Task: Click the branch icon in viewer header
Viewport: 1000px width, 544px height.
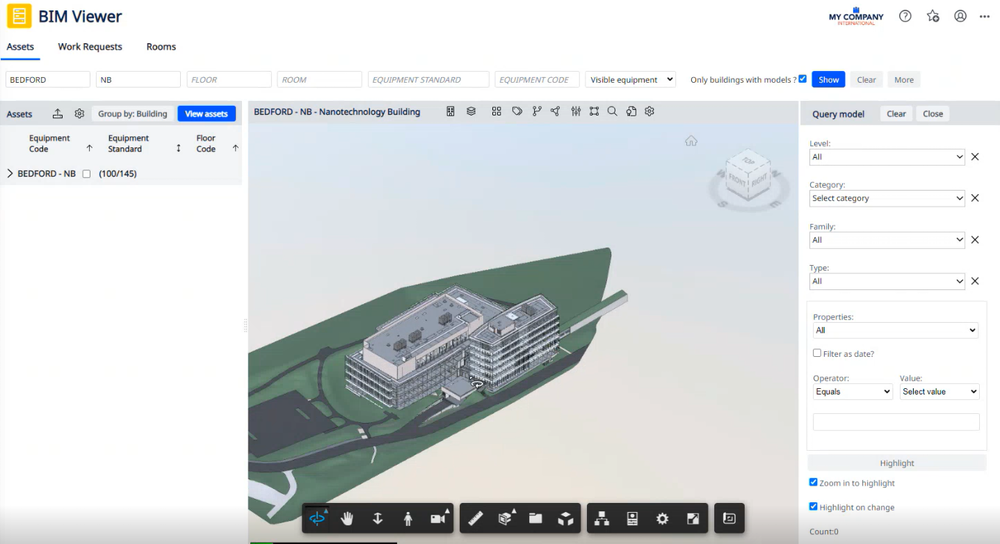Action: coord(537,112)
